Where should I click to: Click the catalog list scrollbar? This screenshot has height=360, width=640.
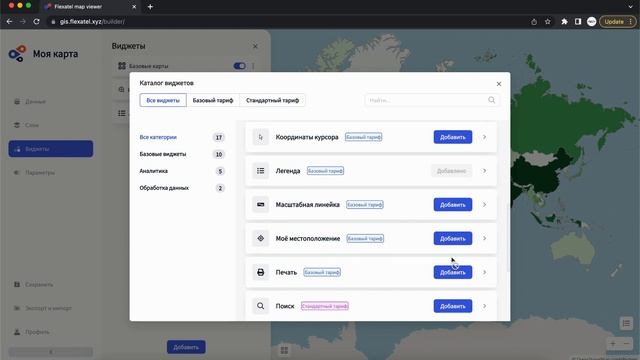(508, 237)
